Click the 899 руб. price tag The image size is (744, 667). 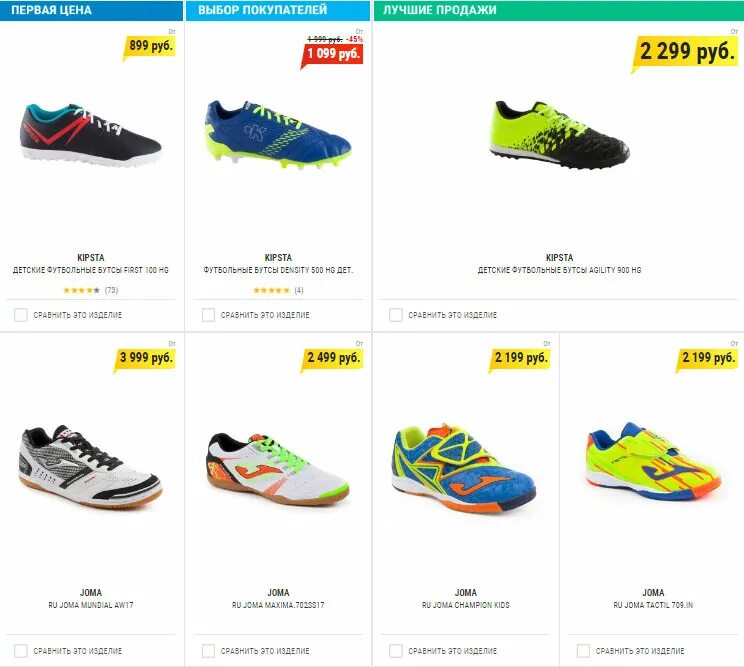coord(149,47)
